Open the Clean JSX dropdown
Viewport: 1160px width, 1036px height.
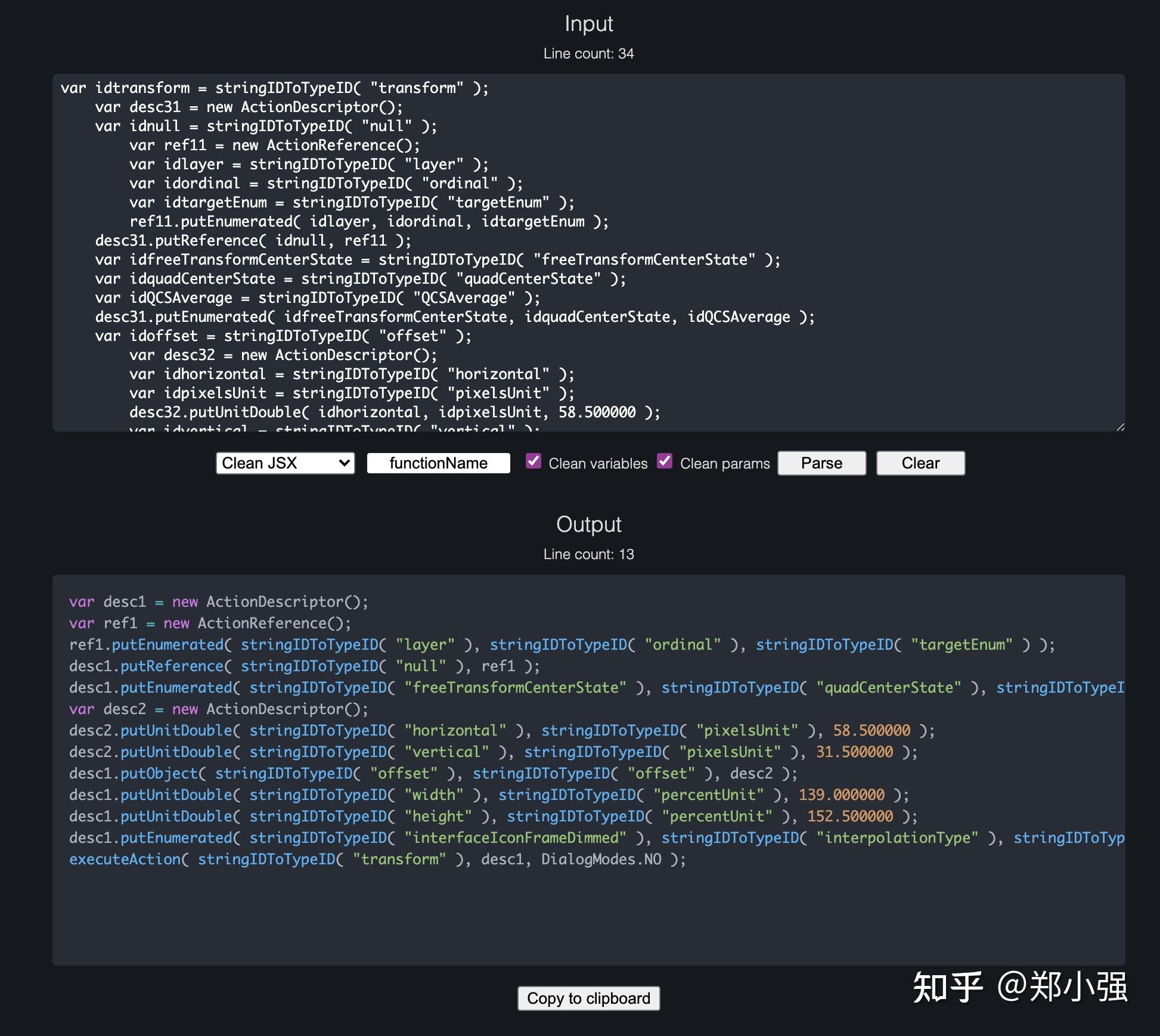(x=285, y=463)
